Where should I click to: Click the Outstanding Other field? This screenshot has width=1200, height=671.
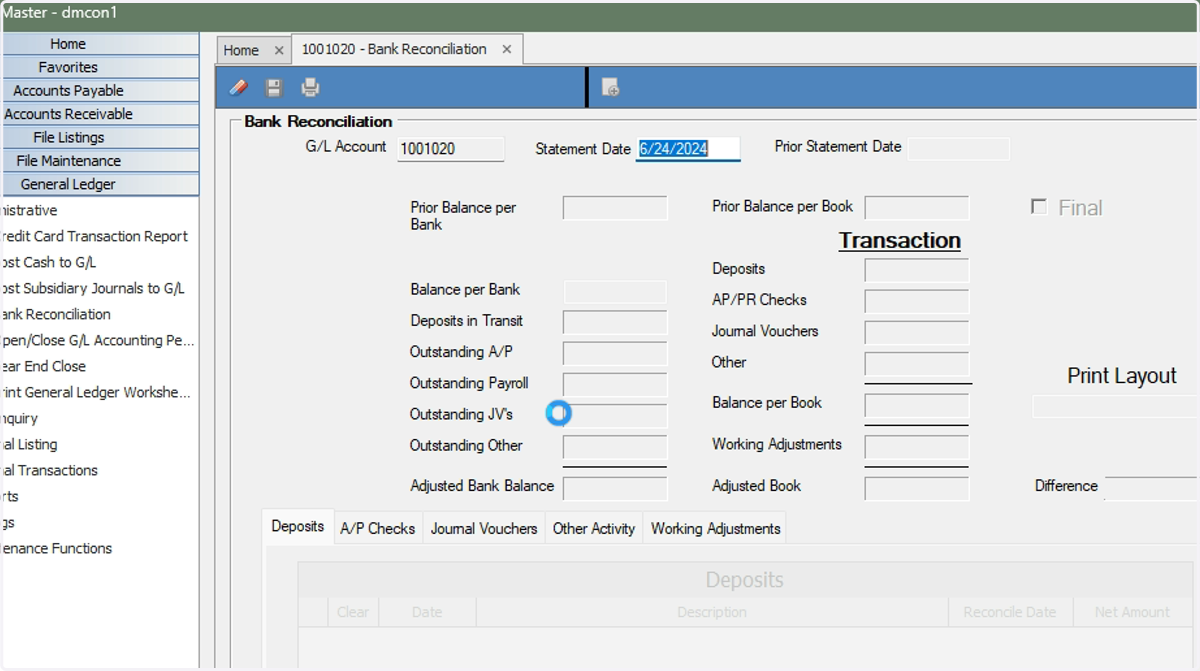click(615, 447)
